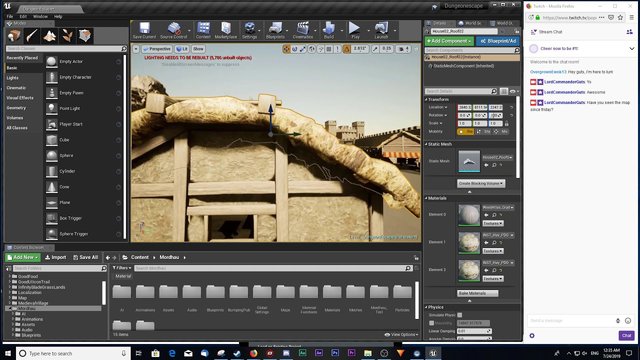Toggle world/local coordinate space icon
The width and height of the screenshot is (640, 360).
tap(312, 49)
